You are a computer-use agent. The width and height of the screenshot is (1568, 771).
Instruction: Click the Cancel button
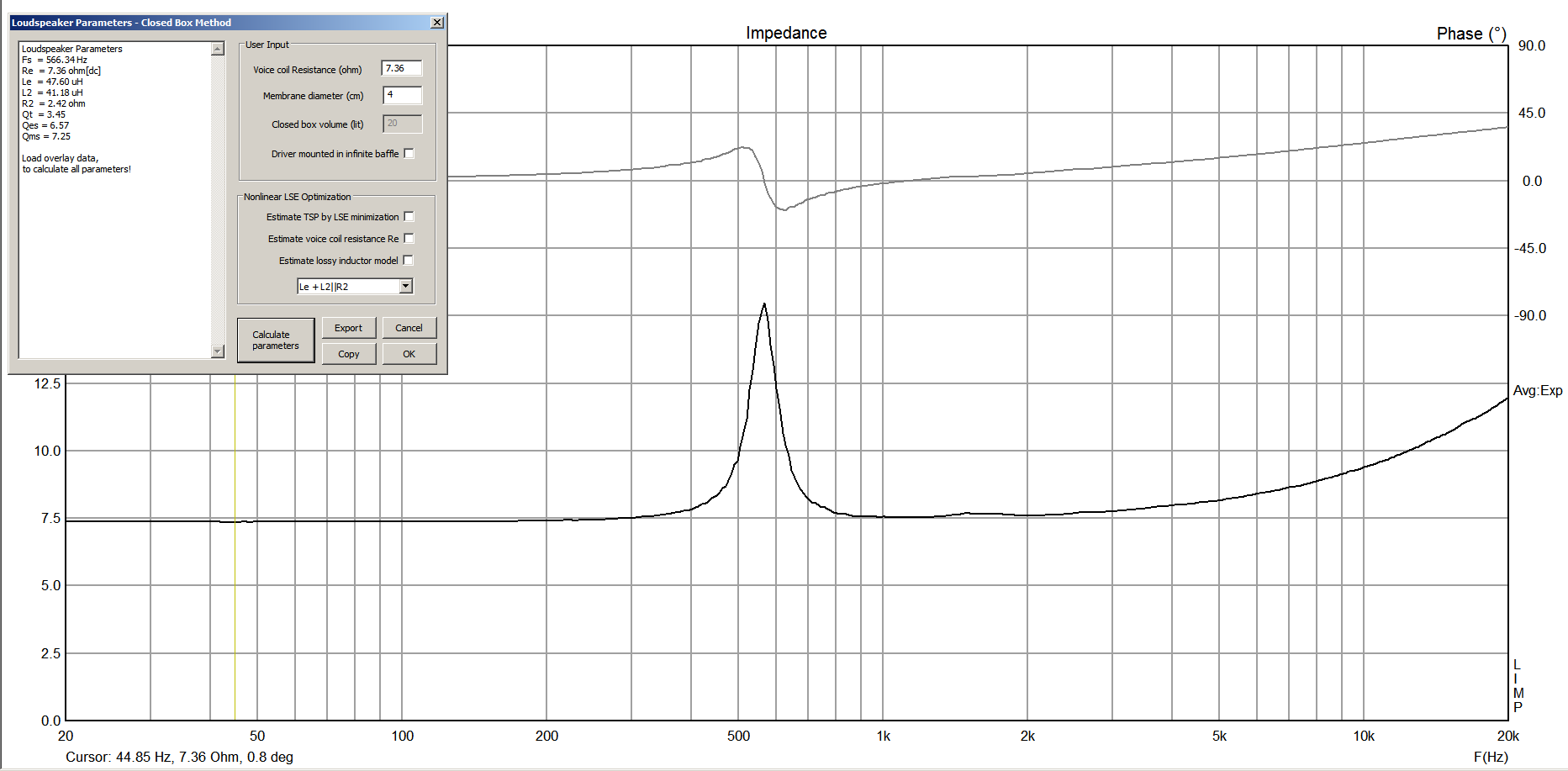(409, 328)
